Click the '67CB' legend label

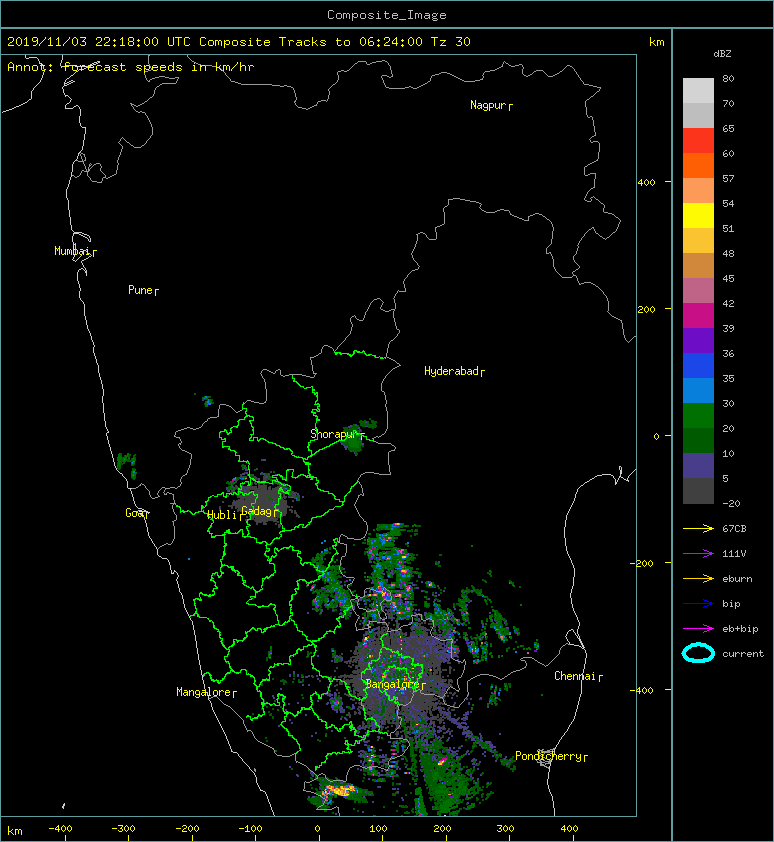(x=734, y=529)
